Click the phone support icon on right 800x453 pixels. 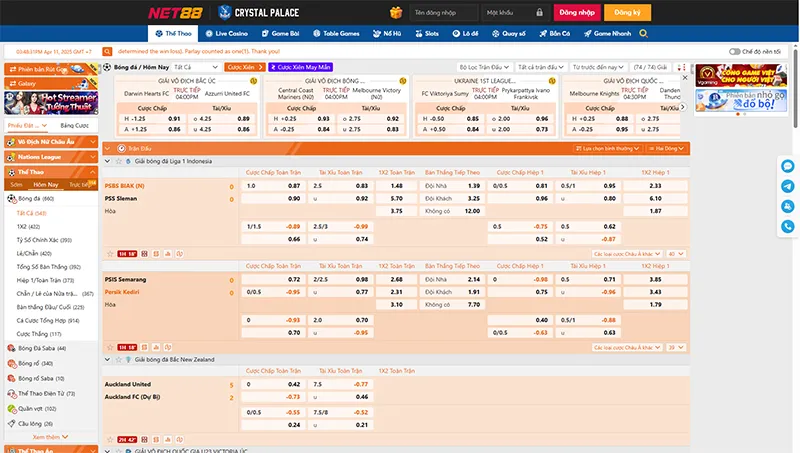click(x=788, y=226)
